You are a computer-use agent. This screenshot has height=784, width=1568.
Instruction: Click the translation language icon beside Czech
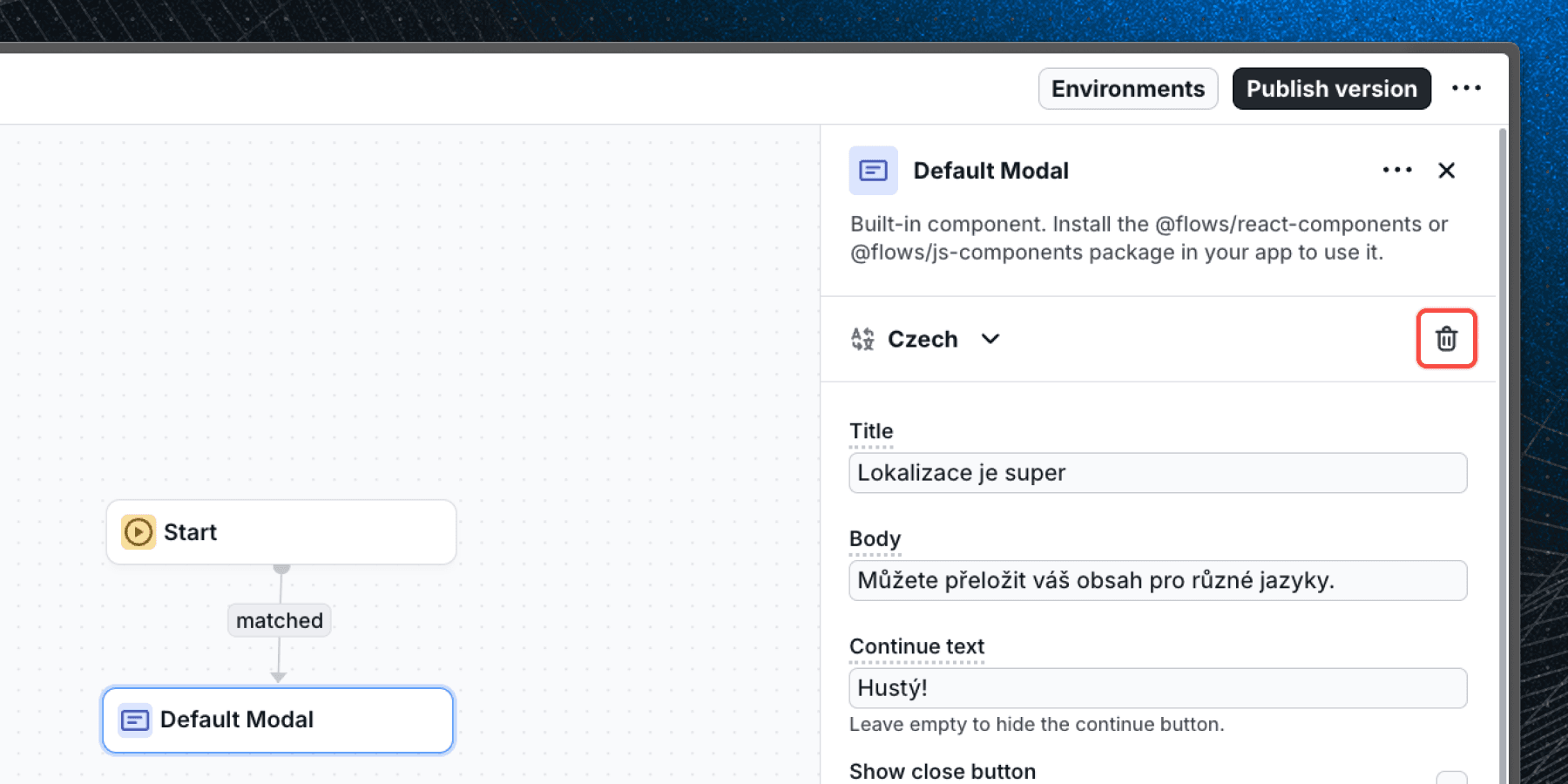pyautogui.click(x=862, y=339)
